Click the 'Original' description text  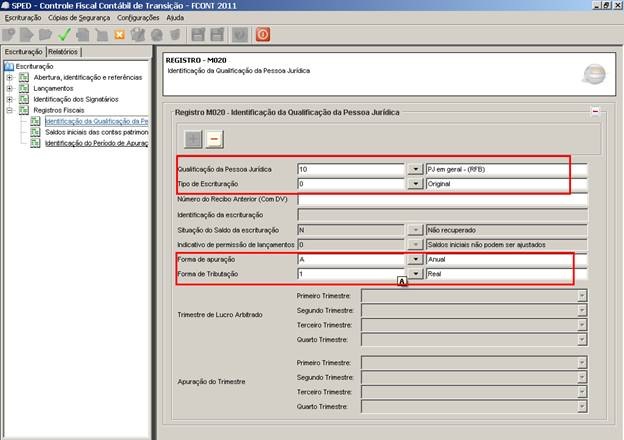point(439,184)
